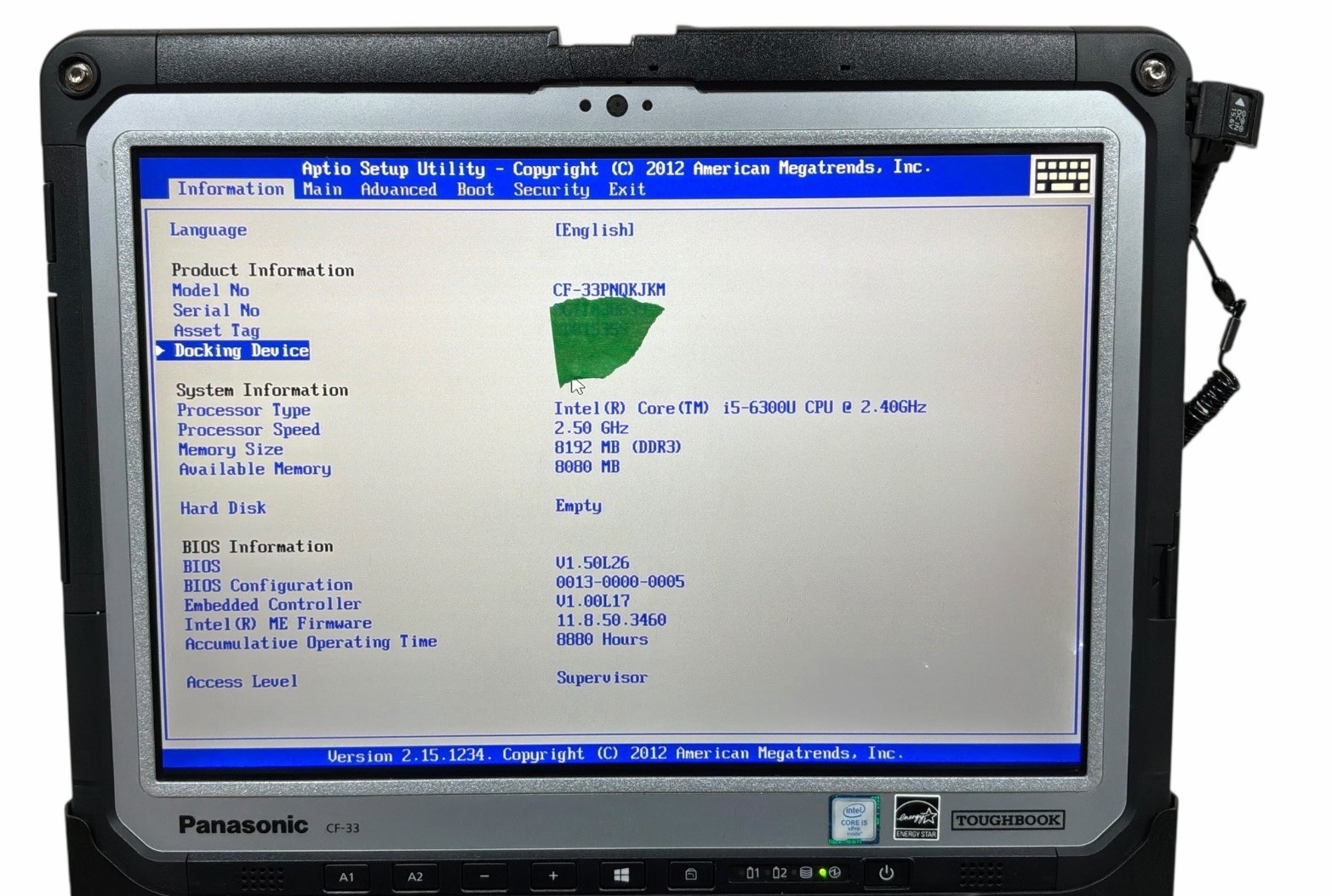The image size is (1332, 896).
Task: Click the 8080 MB value
Action: [x=587, y=466]
